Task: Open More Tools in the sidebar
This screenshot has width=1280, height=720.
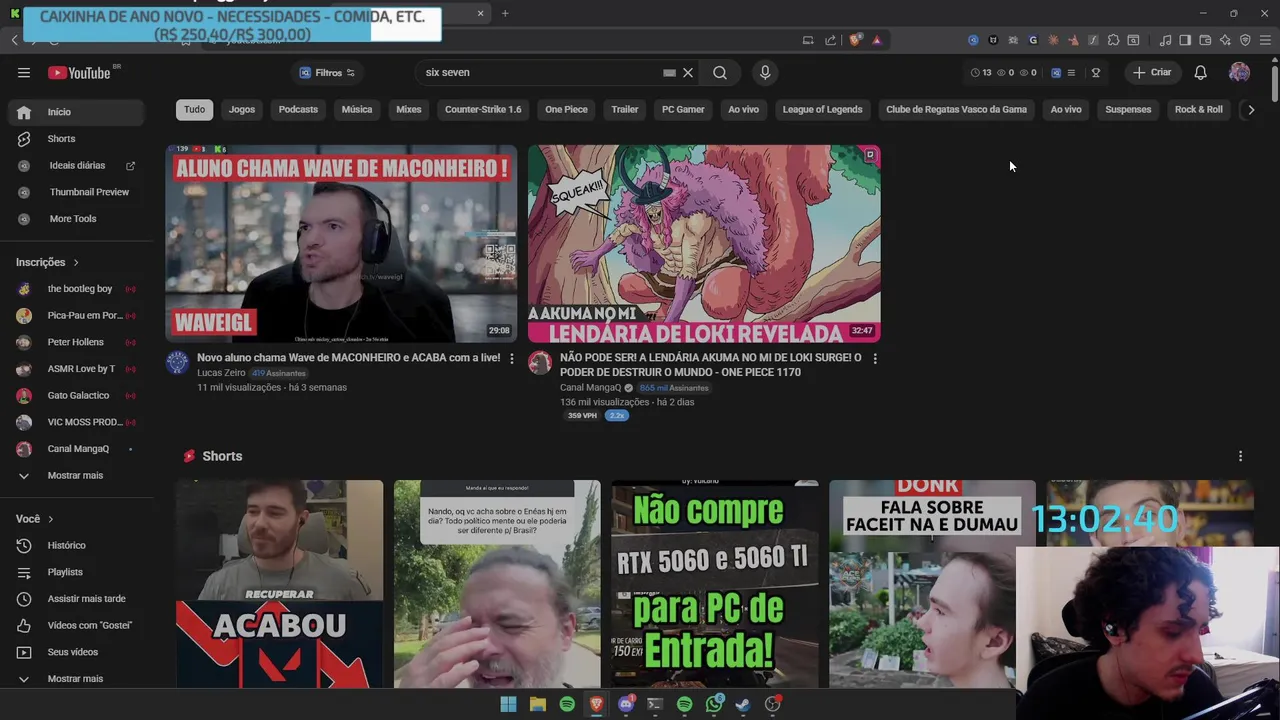Action: pos(75,219)
